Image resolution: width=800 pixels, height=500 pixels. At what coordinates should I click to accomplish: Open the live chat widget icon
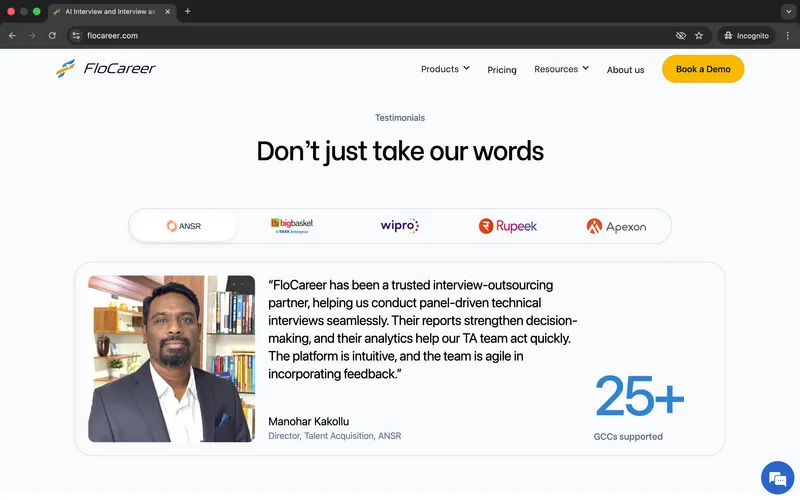click(x=776, y=477)
